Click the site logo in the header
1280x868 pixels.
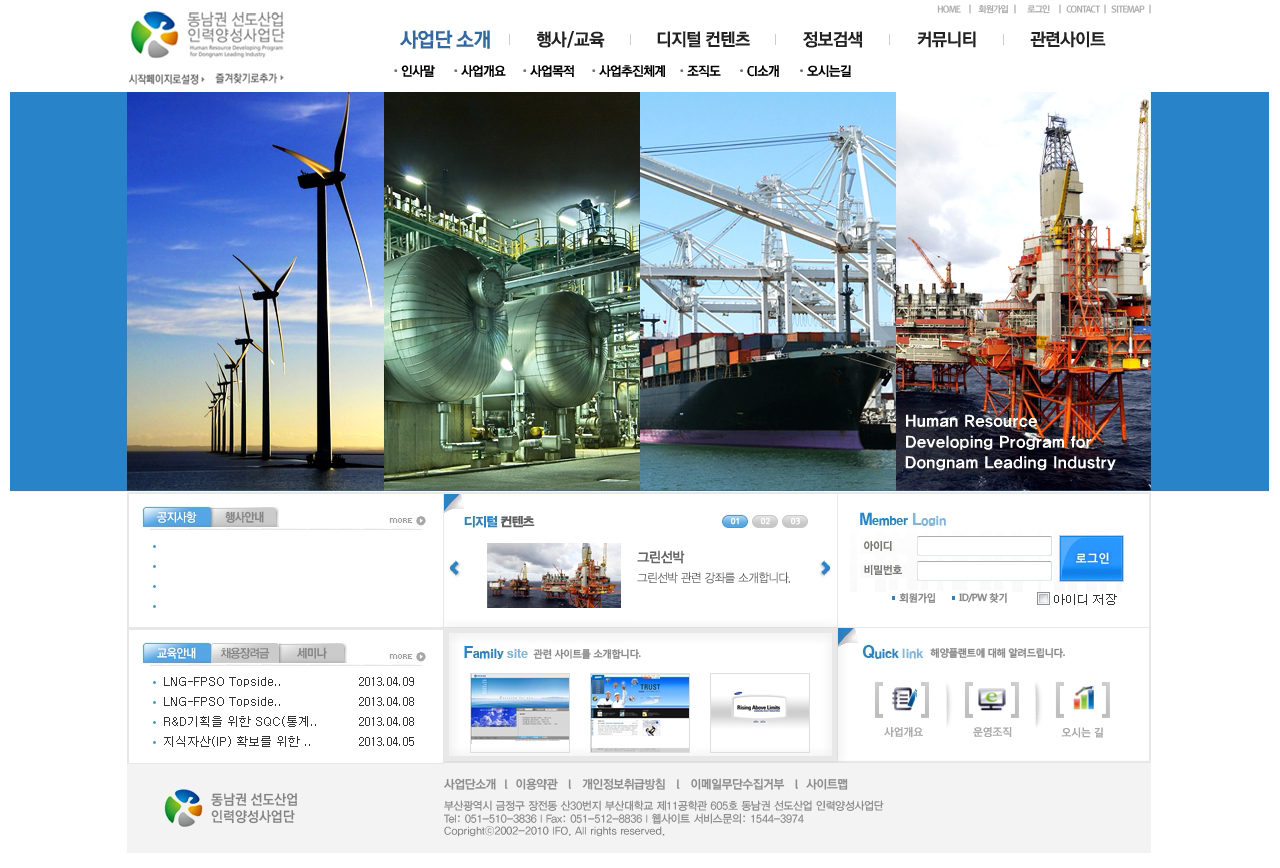click(x=208, y=35)
